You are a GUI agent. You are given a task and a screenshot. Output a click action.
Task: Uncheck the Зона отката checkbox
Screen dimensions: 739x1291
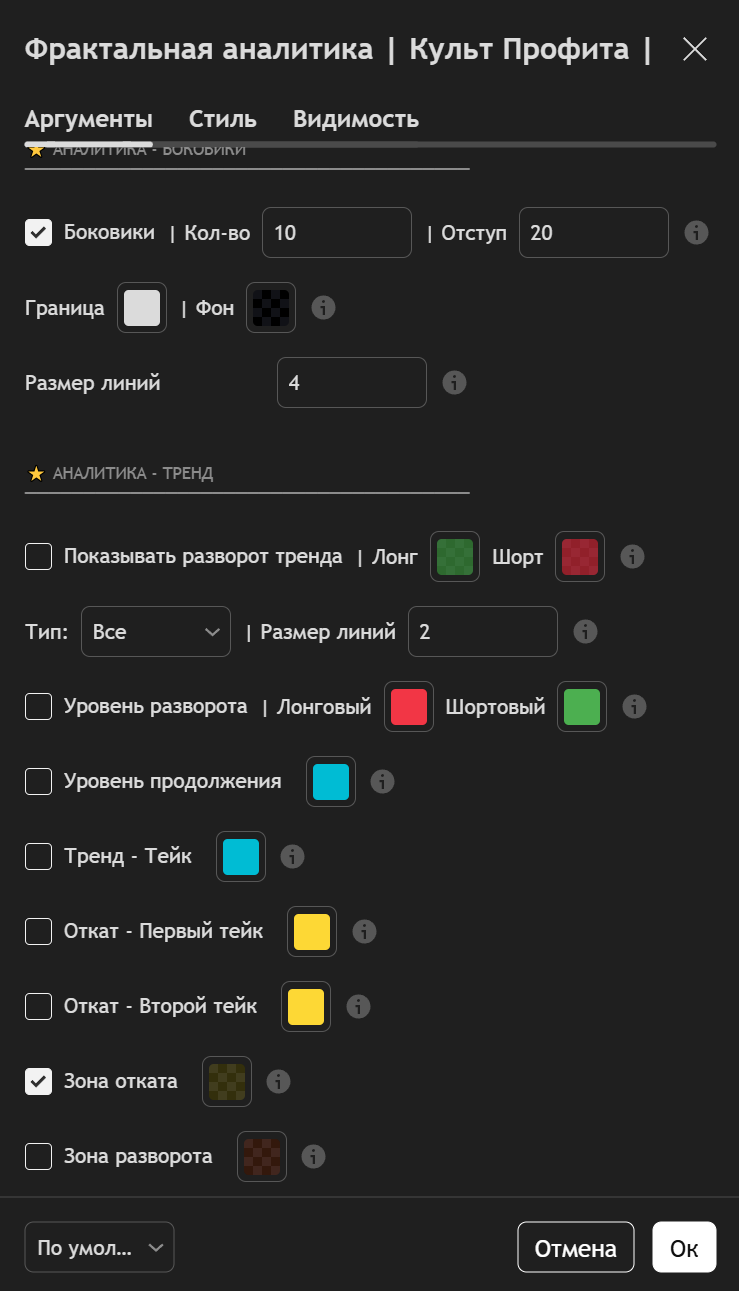tap(39, 1082)
